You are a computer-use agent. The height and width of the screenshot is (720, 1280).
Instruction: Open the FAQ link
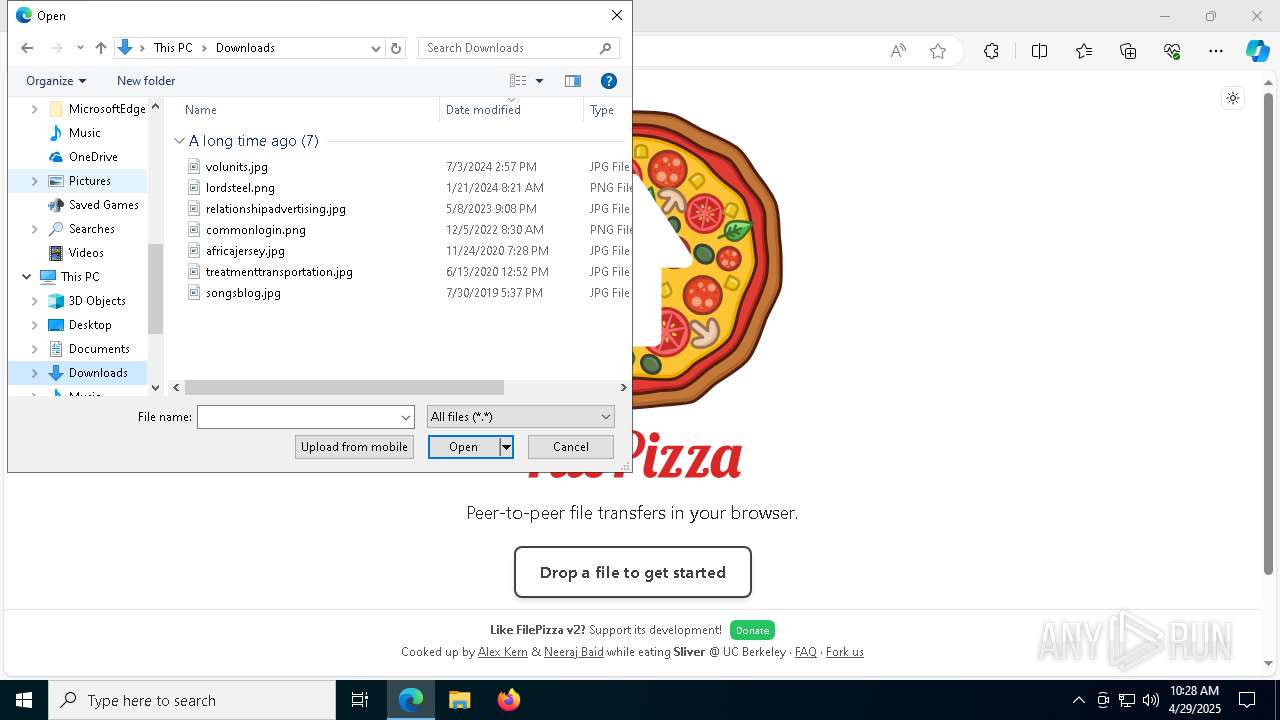[806, 652]
